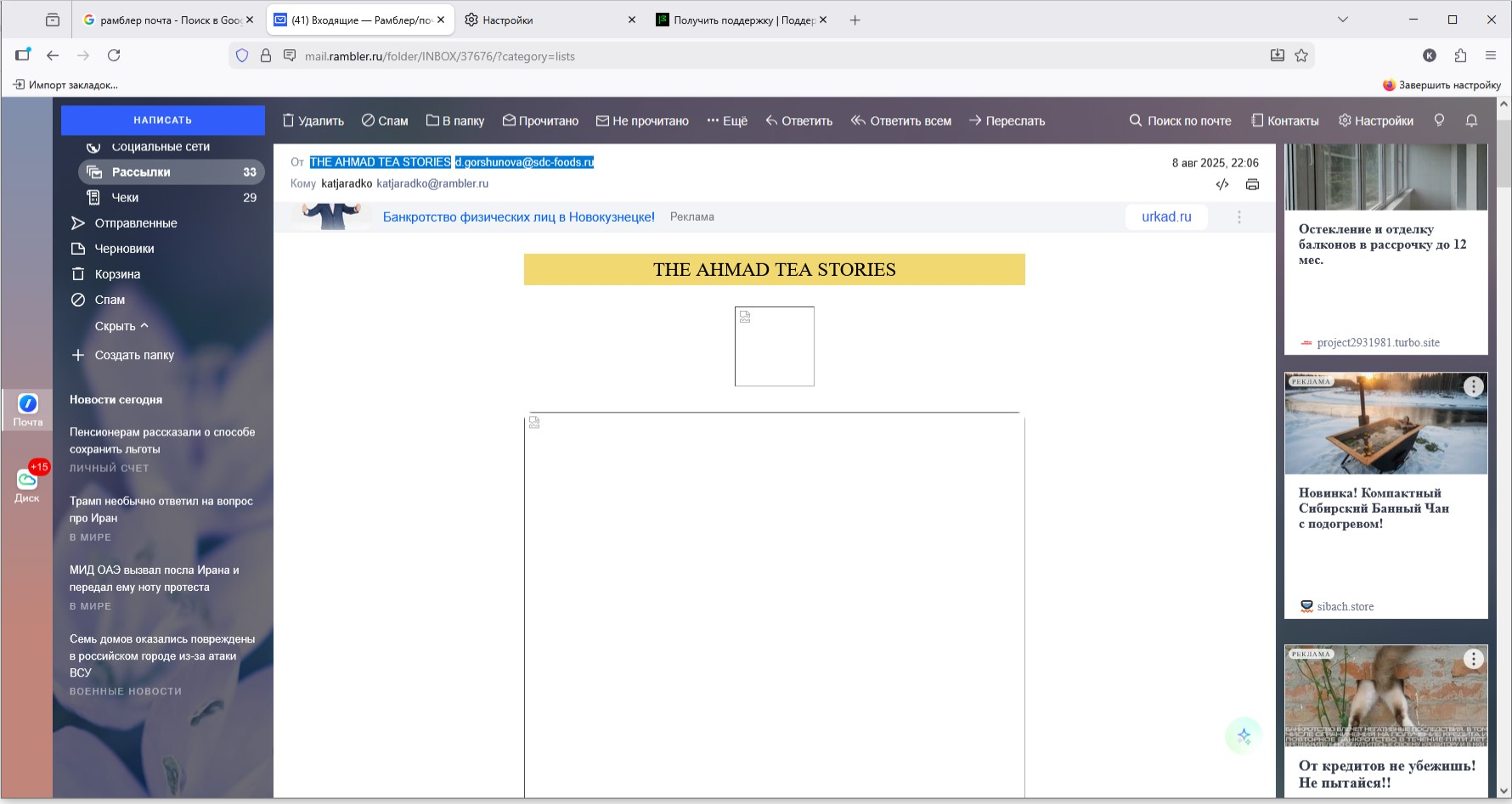Select the Рассылки category
This screenshot has width=1512, height=804.
point(172,171)
